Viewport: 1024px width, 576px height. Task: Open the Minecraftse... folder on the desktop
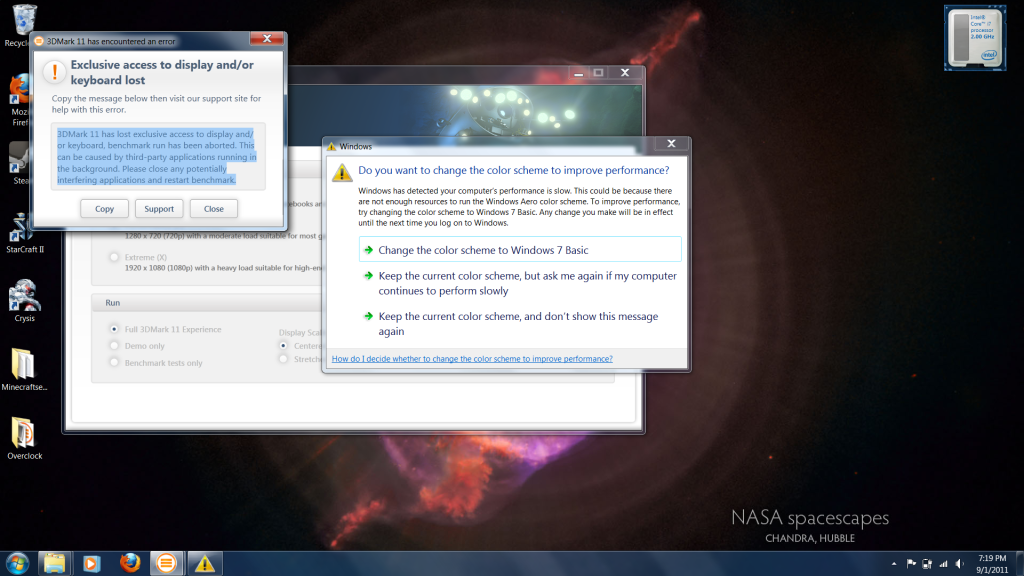24,370
